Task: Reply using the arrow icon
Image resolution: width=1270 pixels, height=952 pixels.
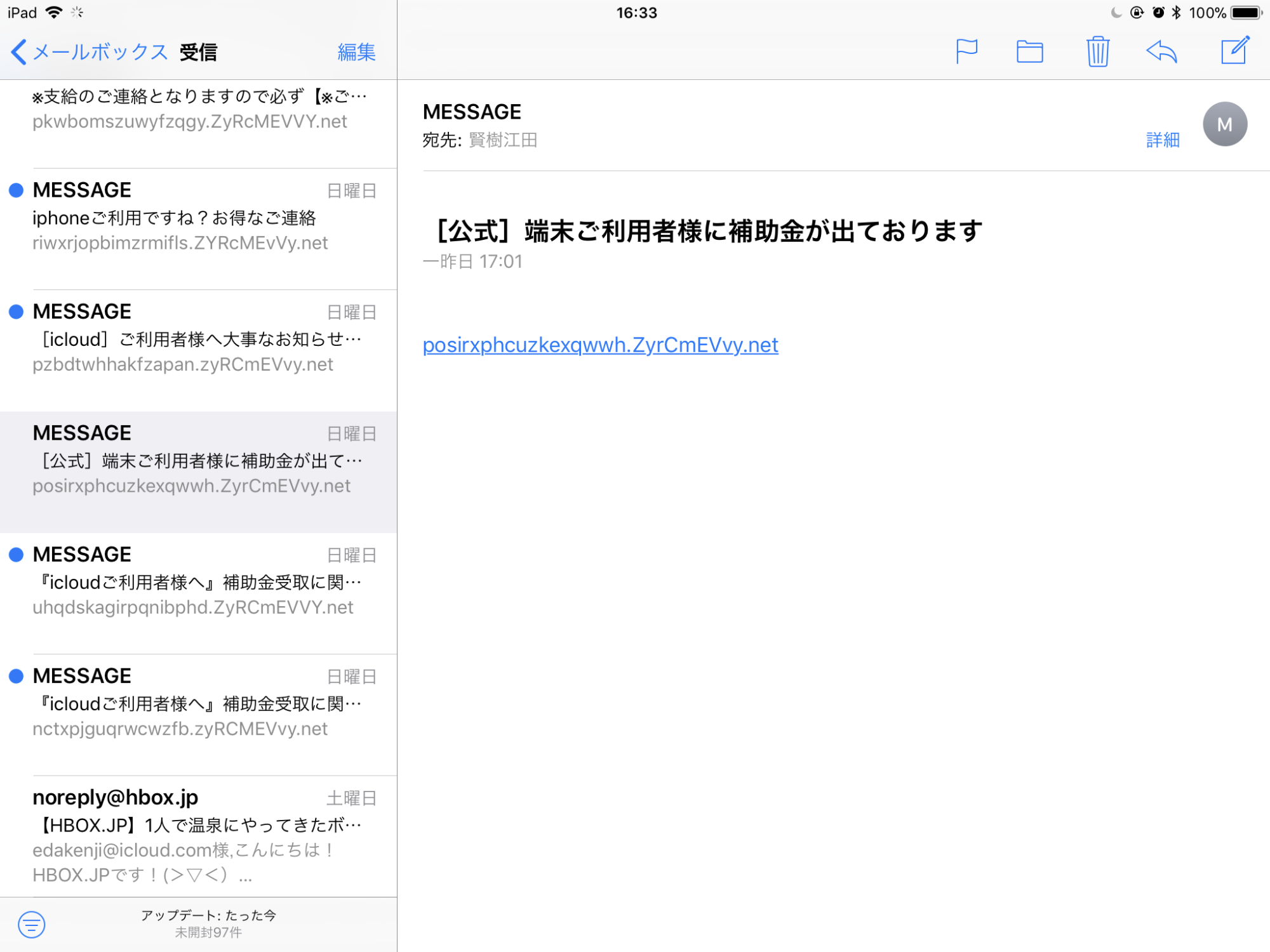Action: click(1161, 51)
